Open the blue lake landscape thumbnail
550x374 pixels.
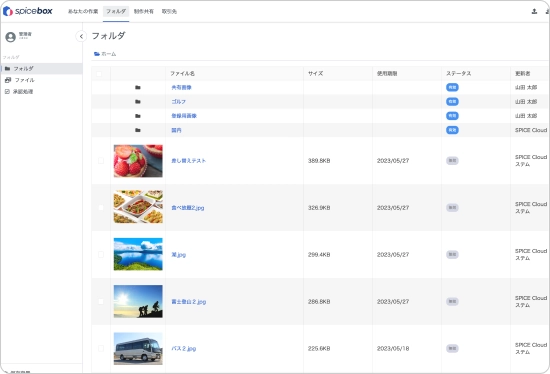pos(138,254)
